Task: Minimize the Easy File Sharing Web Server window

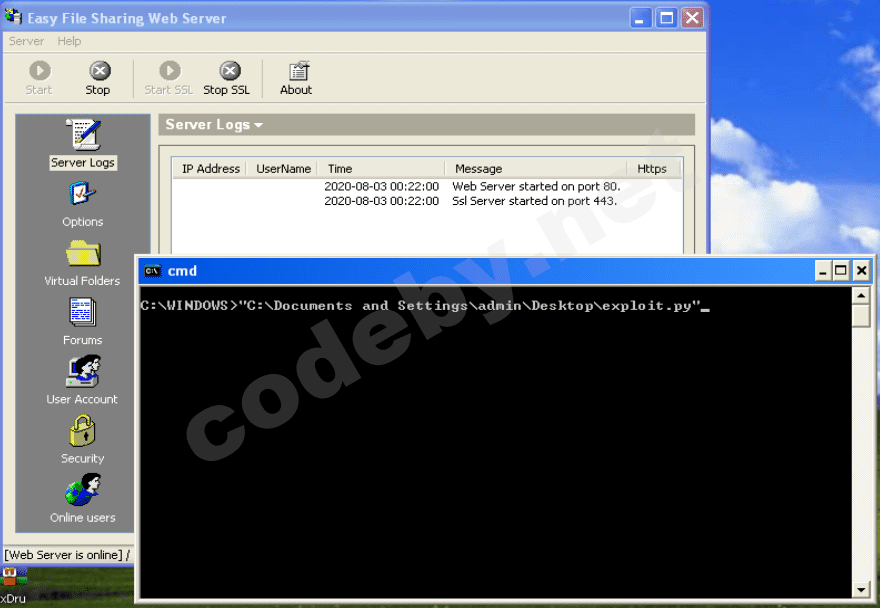Action: click(639, 18)
